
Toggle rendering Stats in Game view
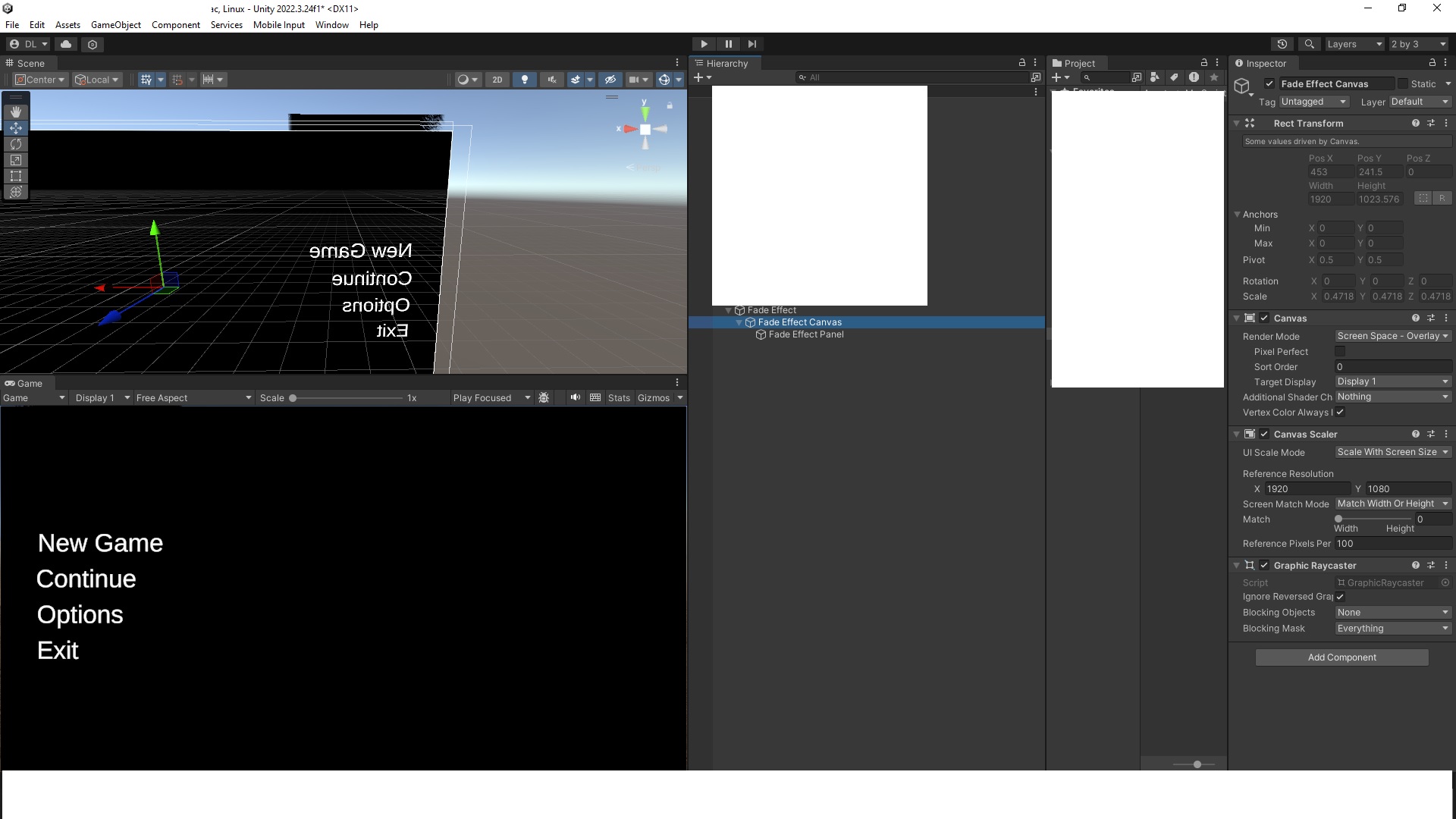pyautogui.click(x=620, y=397)
